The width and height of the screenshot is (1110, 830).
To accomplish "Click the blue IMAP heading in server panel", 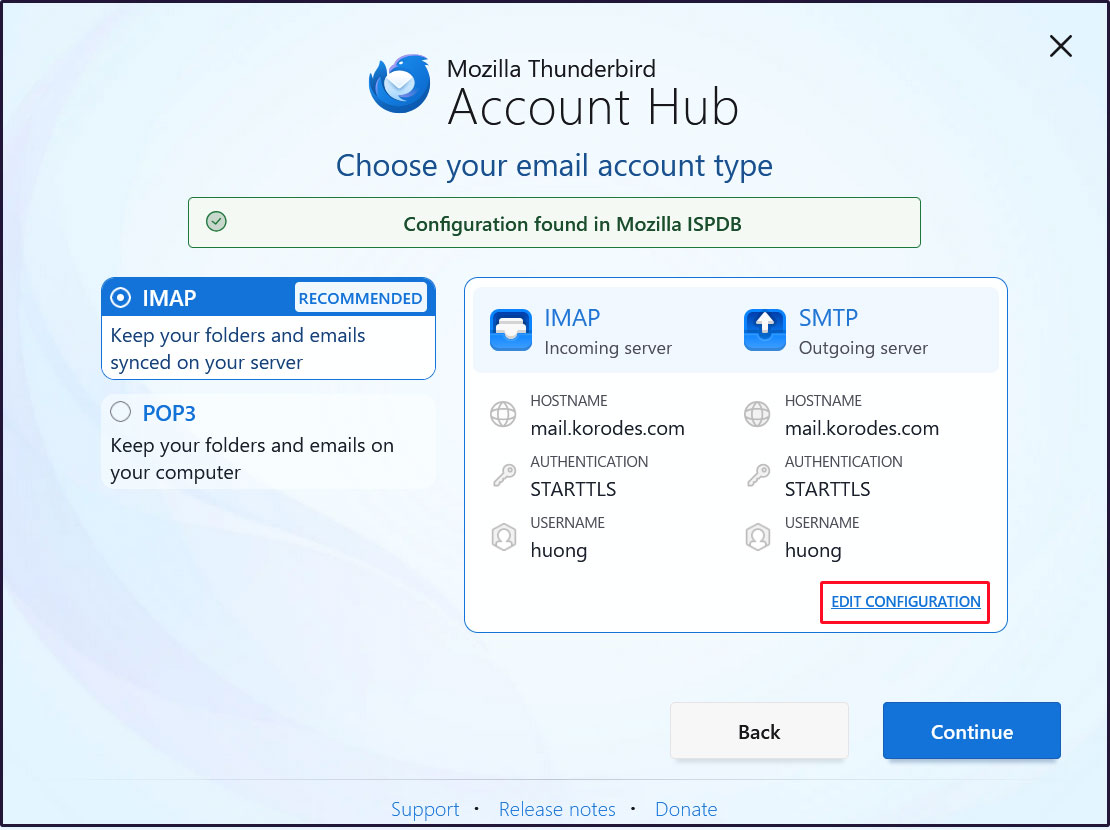I will tap(572, 318).
